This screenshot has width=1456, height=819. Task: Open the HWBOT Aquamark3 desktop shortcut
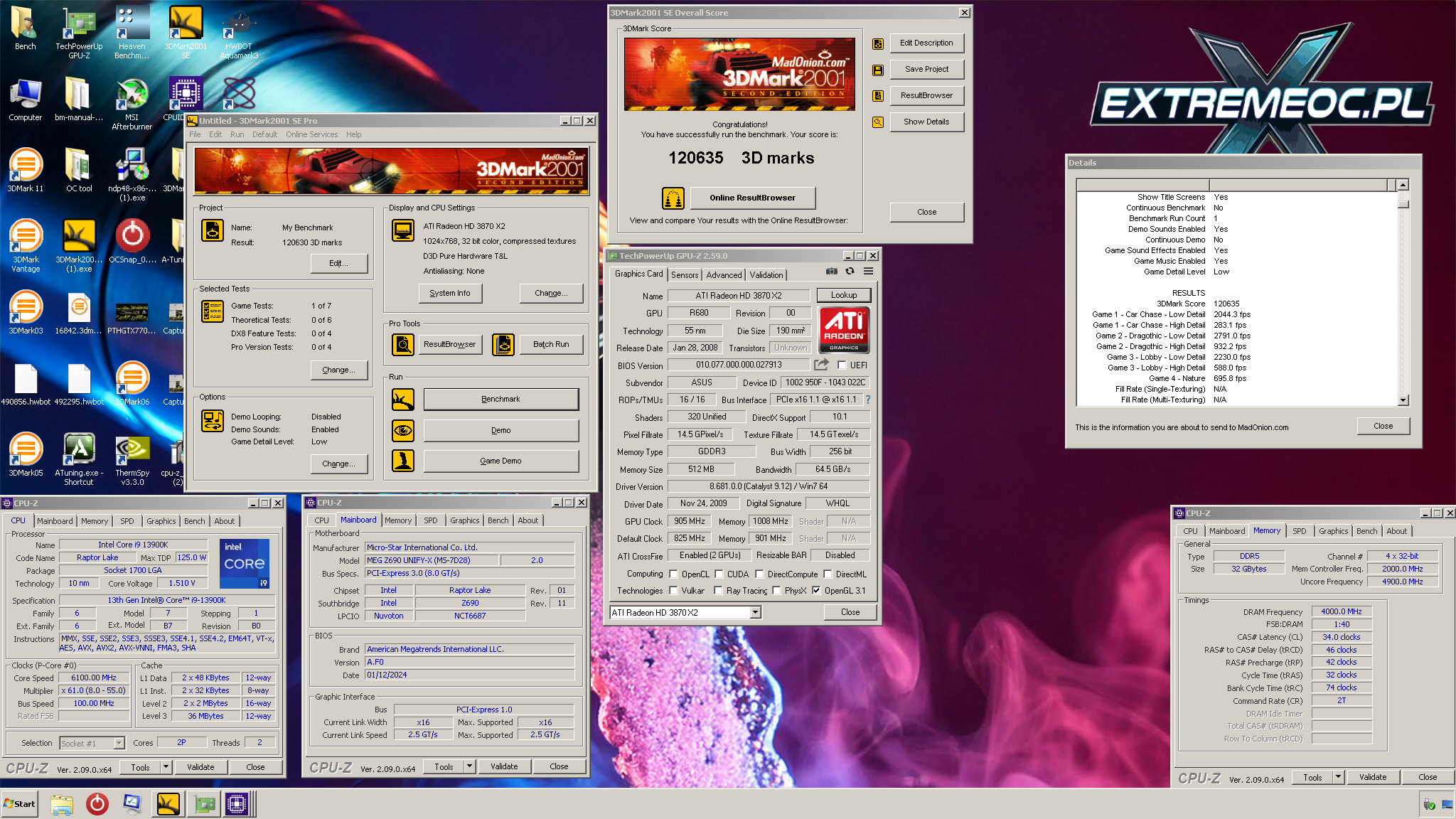[x=239, y=32]
